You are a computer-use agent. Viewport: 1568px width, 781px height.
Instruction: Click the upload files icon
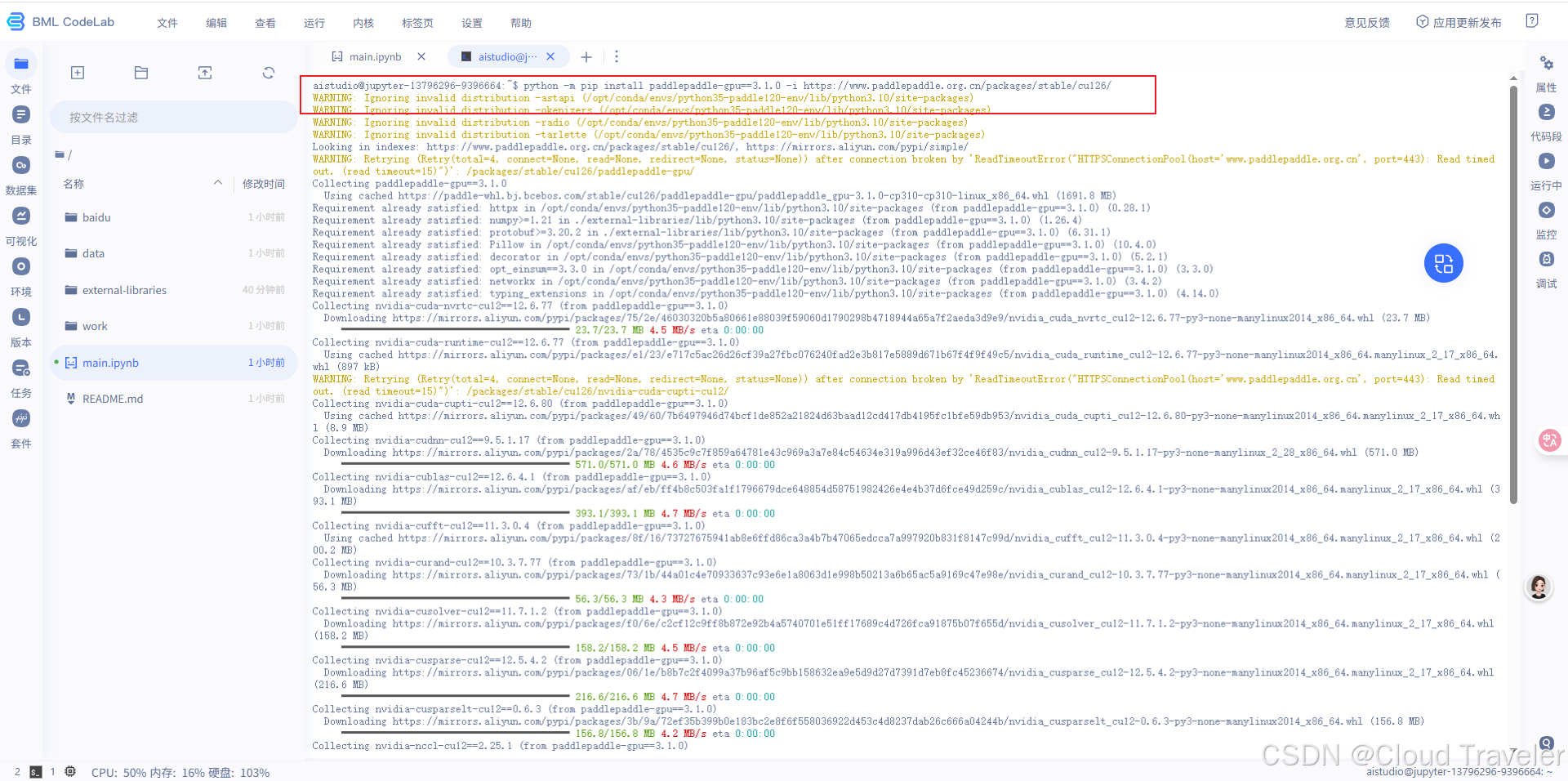pyautogui.click(x=205, y=73)
